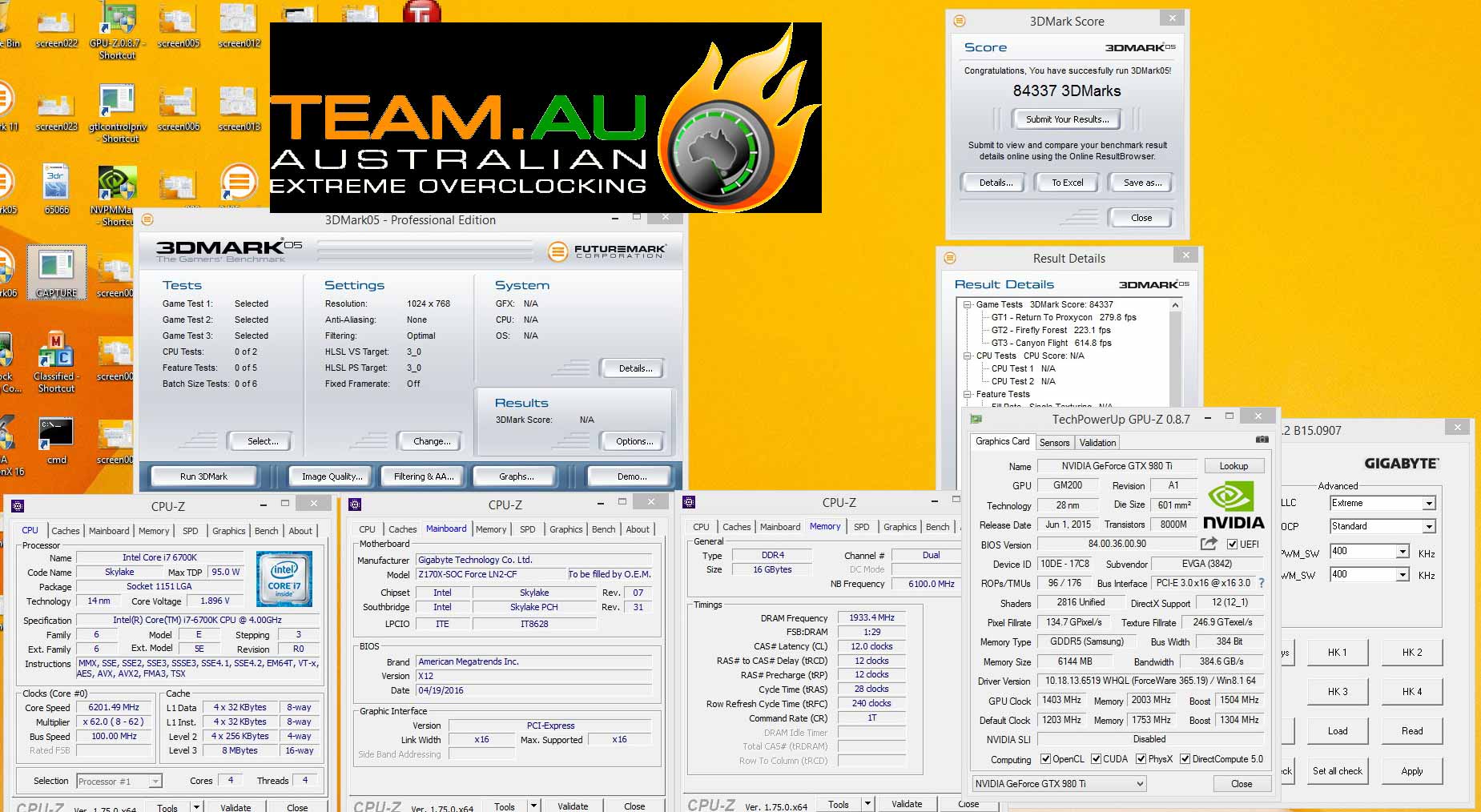Toggle the UEFI checkbox in GPU-Z
Viewport: 1481px width, 812px height.
pos(1232,545)
